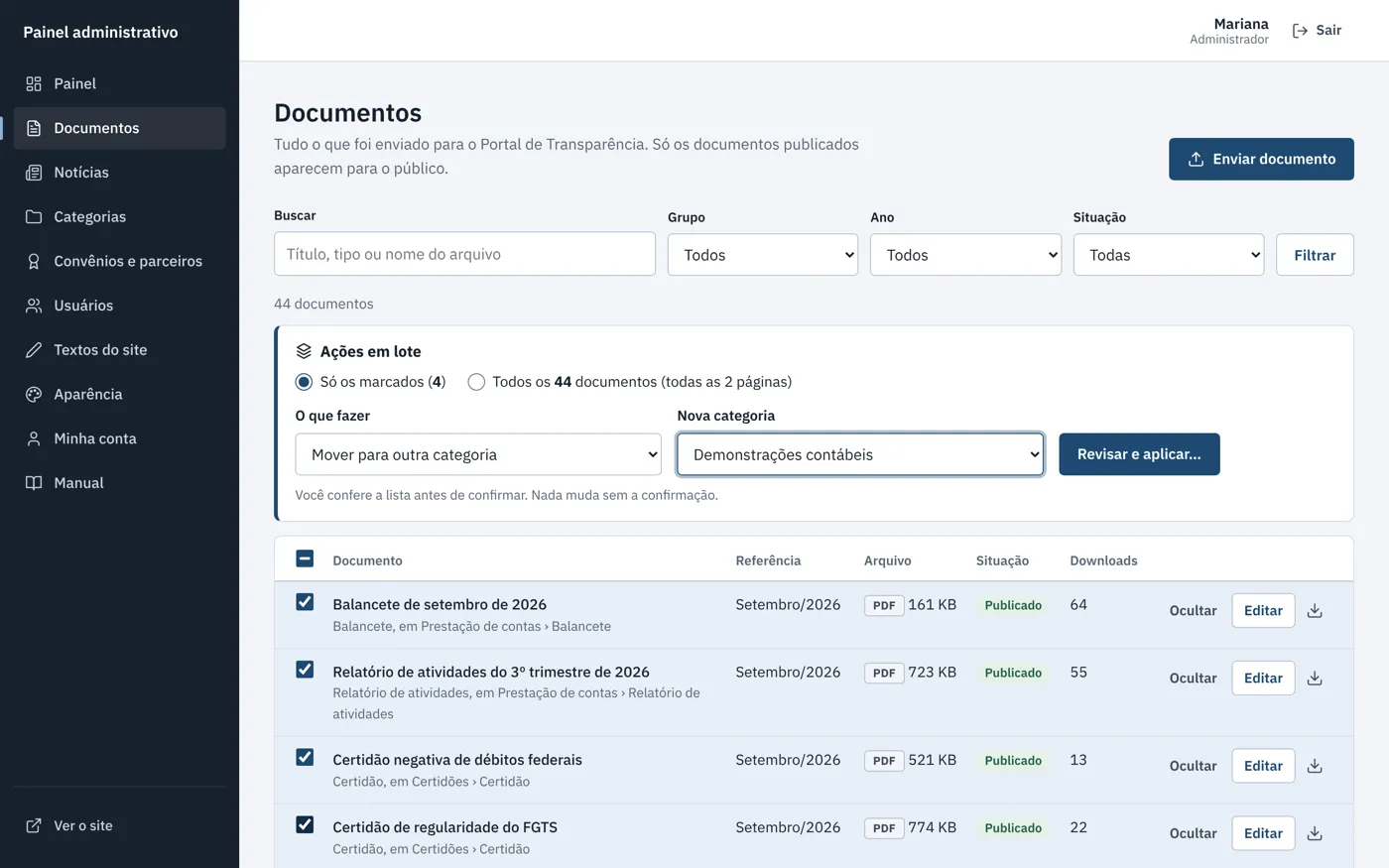Download Certidão de regularidade do FGTS file

pyautogui.click(x=1315, y=833)
